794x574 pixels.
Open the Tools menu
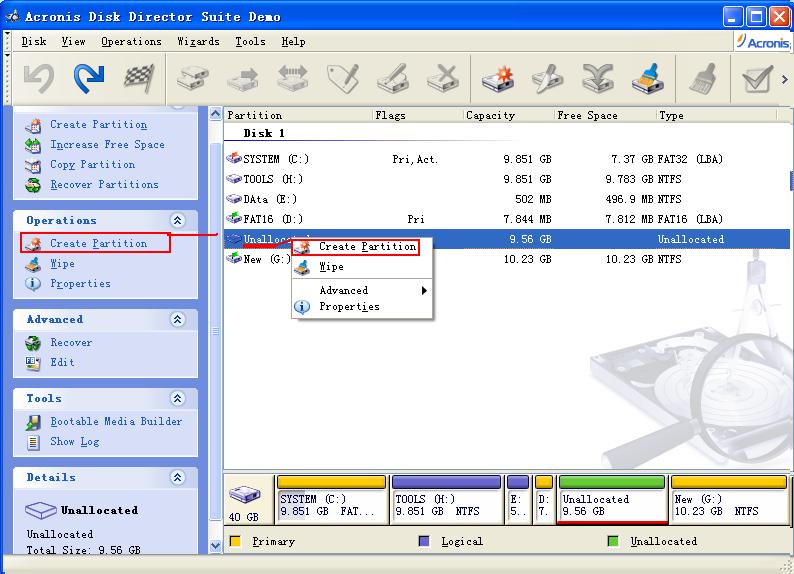250,42
